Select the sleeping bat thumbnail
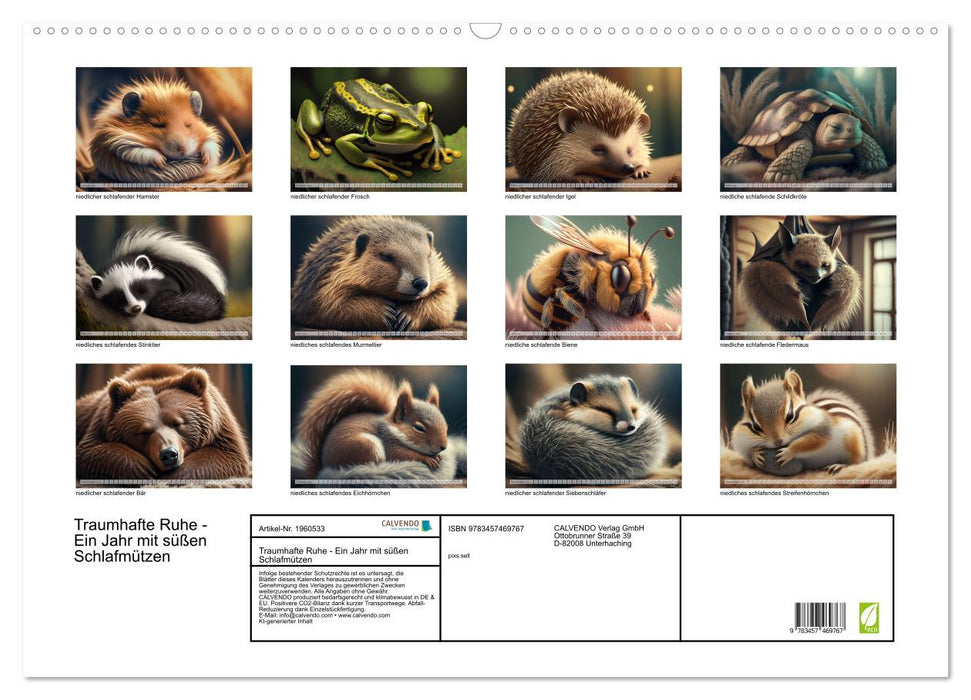Viewport: 971px width, 700px height. point(808,277)
